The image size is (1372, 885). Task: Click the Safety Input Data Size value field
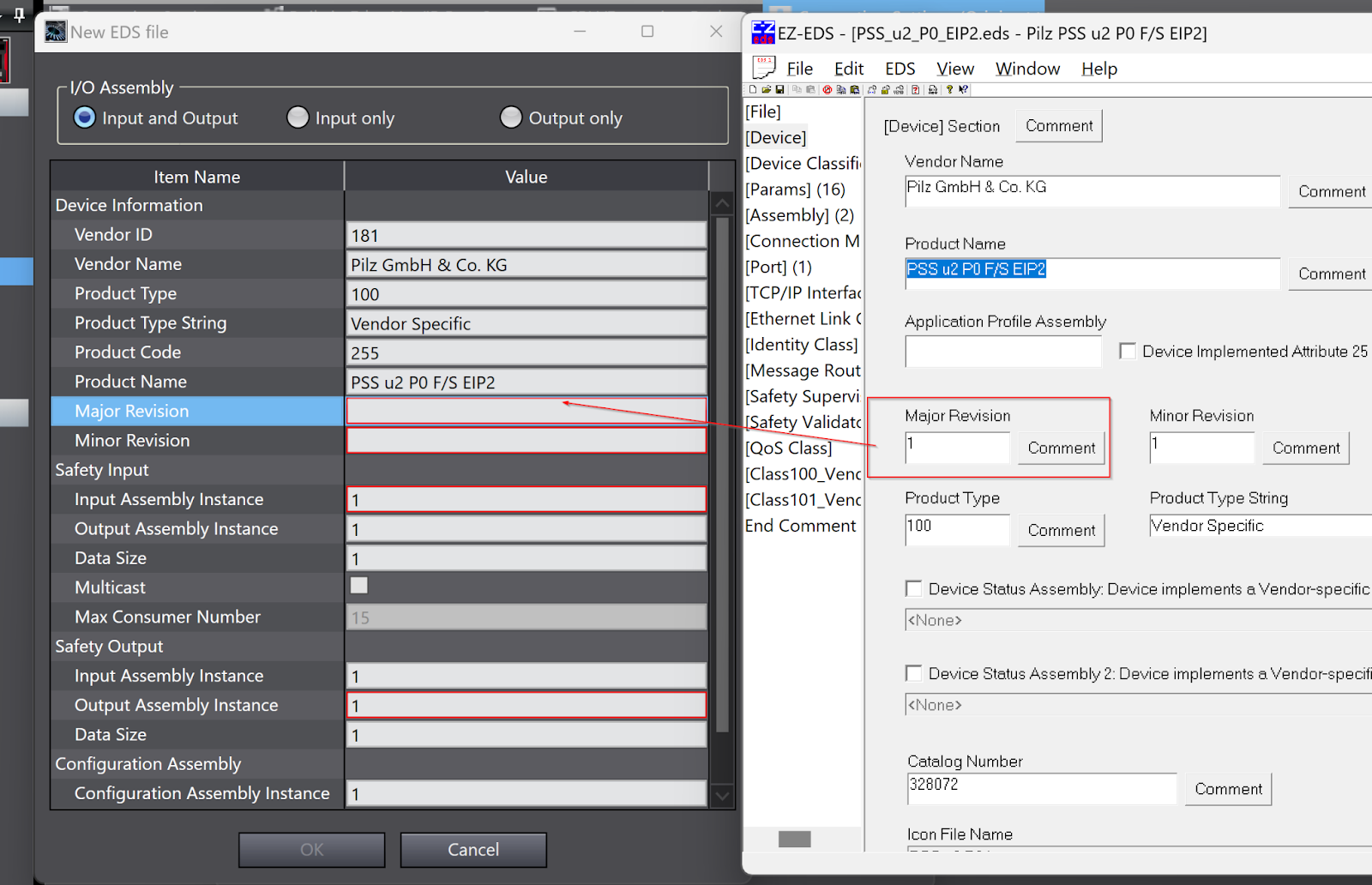click(x=527, y=558)
